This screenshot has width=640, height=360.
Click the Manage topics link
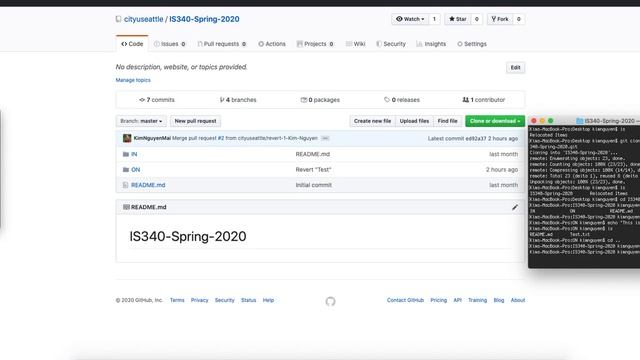[x=133, y=80]
